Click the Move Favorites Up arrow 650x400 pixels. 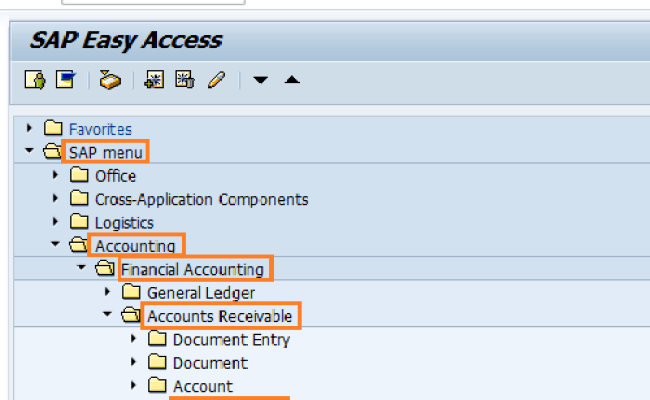pyautogui.click(x=292, y=79)
